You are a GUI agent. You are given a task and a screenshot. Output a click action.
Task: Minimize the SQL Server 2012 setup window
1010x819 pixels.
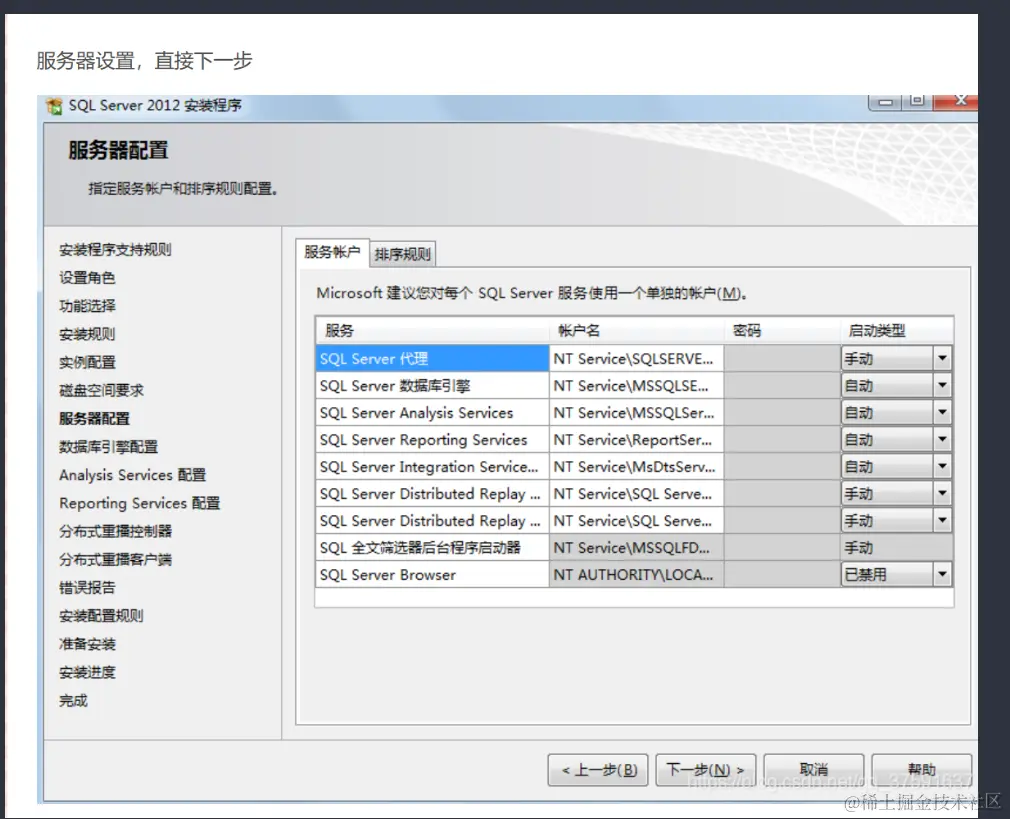pos(886,102)
